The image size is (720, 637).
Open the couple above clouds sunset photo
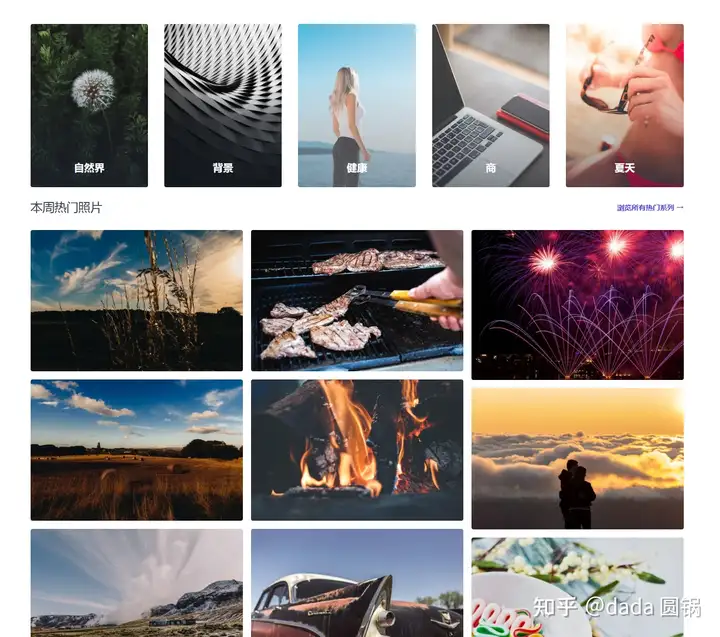[577, 458]
